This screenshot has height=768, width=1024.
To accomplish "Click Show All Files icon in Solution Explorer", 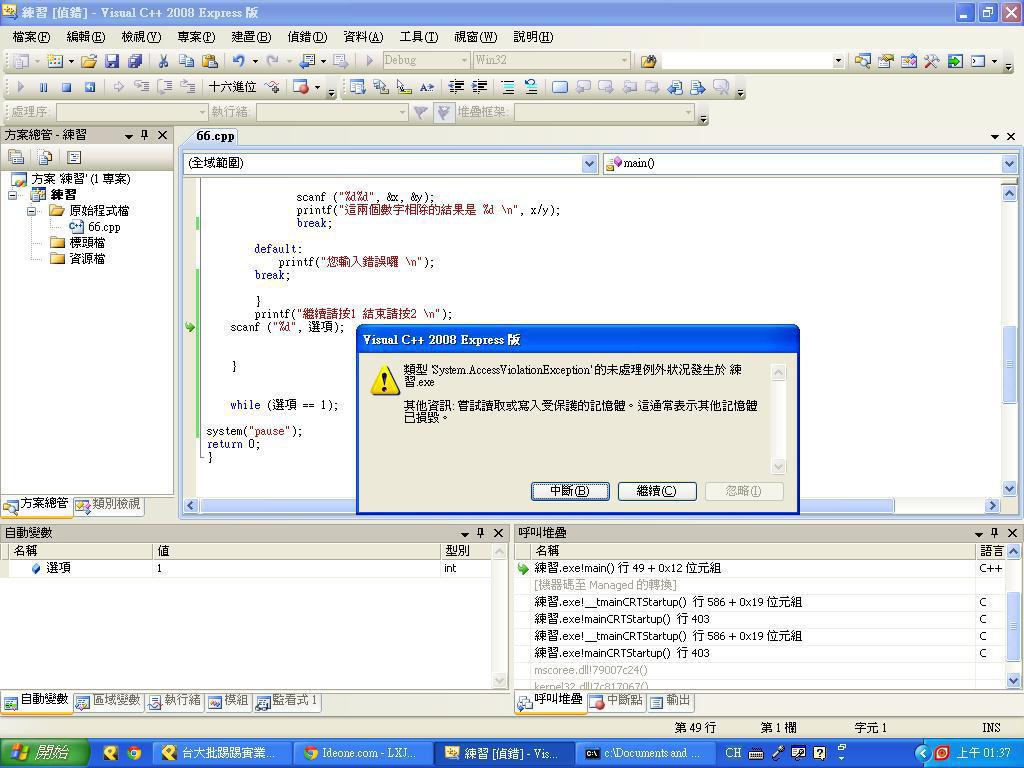I will coord(45,157).
